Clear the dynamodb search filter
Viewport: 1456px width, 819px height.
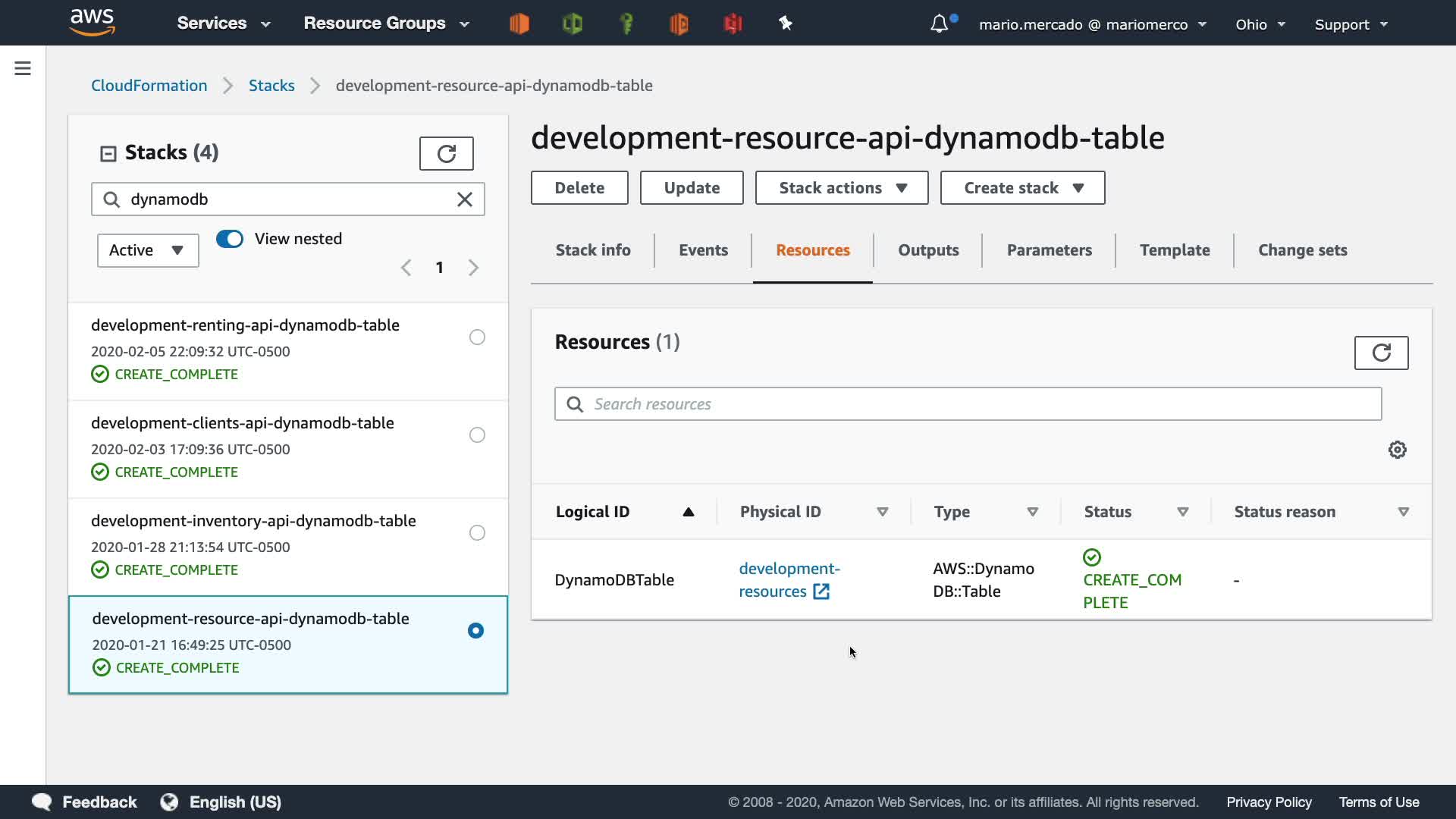point(465,199)
